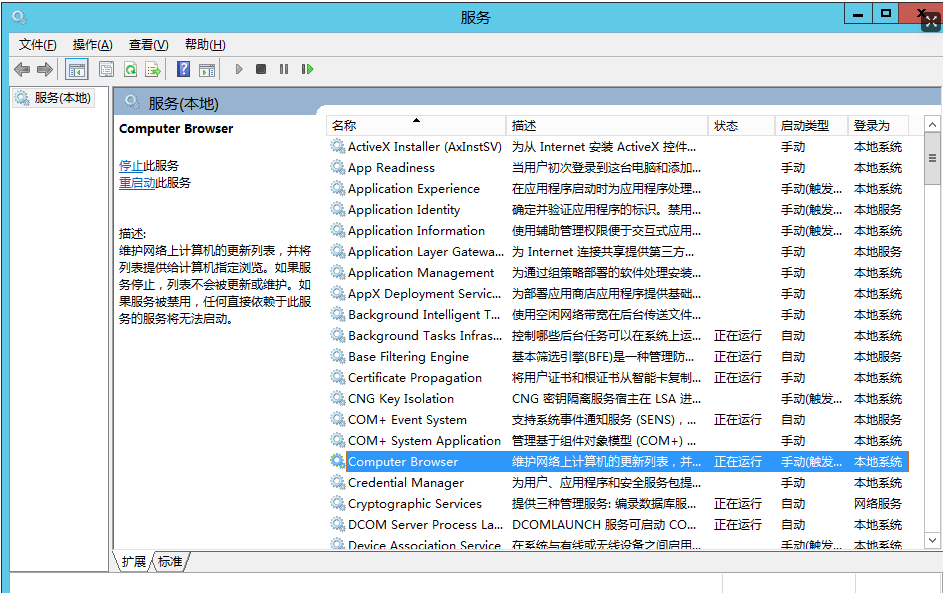Select the Base Filtering Engine service

coord(618,357)
